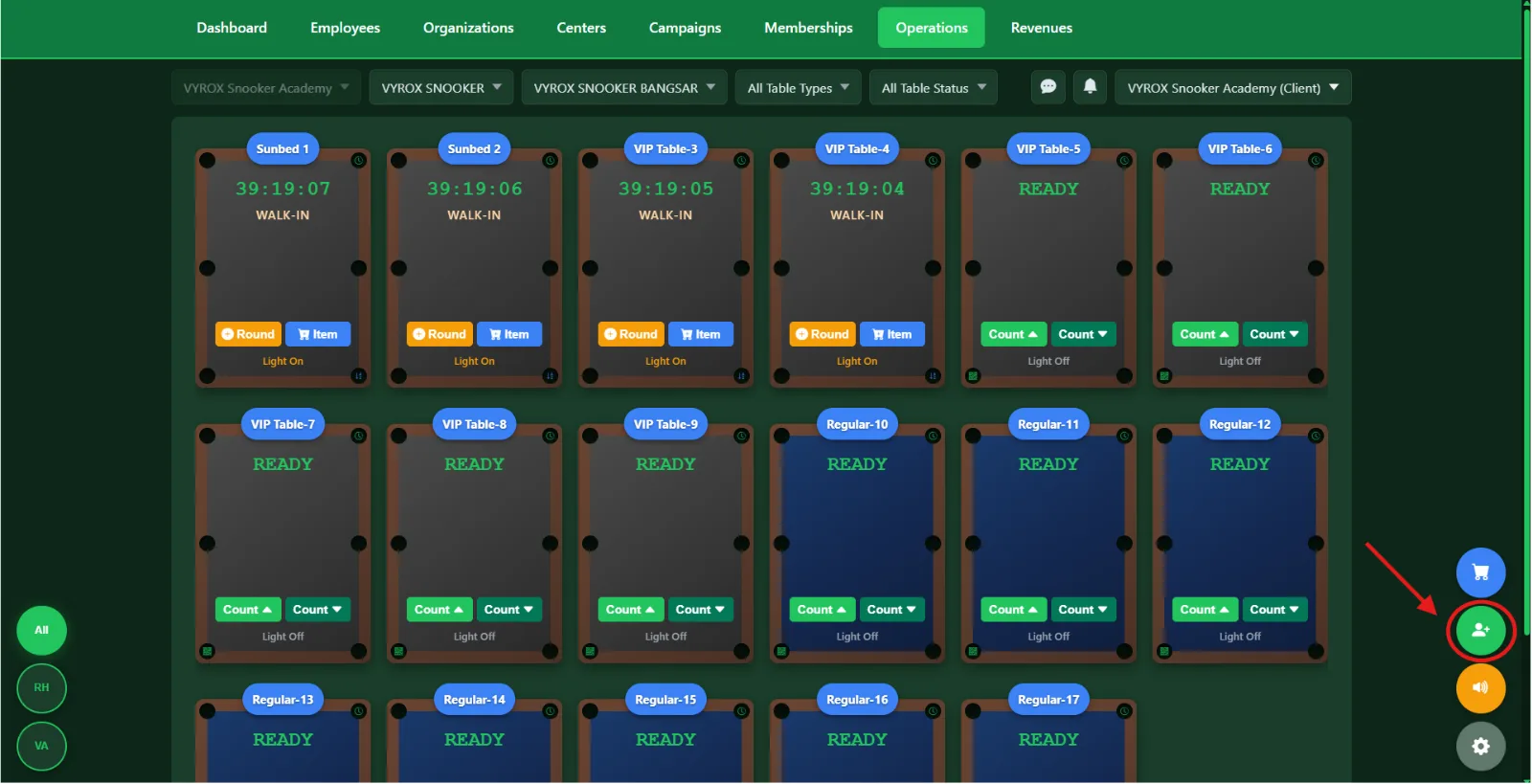
Task: Open the Memberships tab
Action: coord(808,28)
